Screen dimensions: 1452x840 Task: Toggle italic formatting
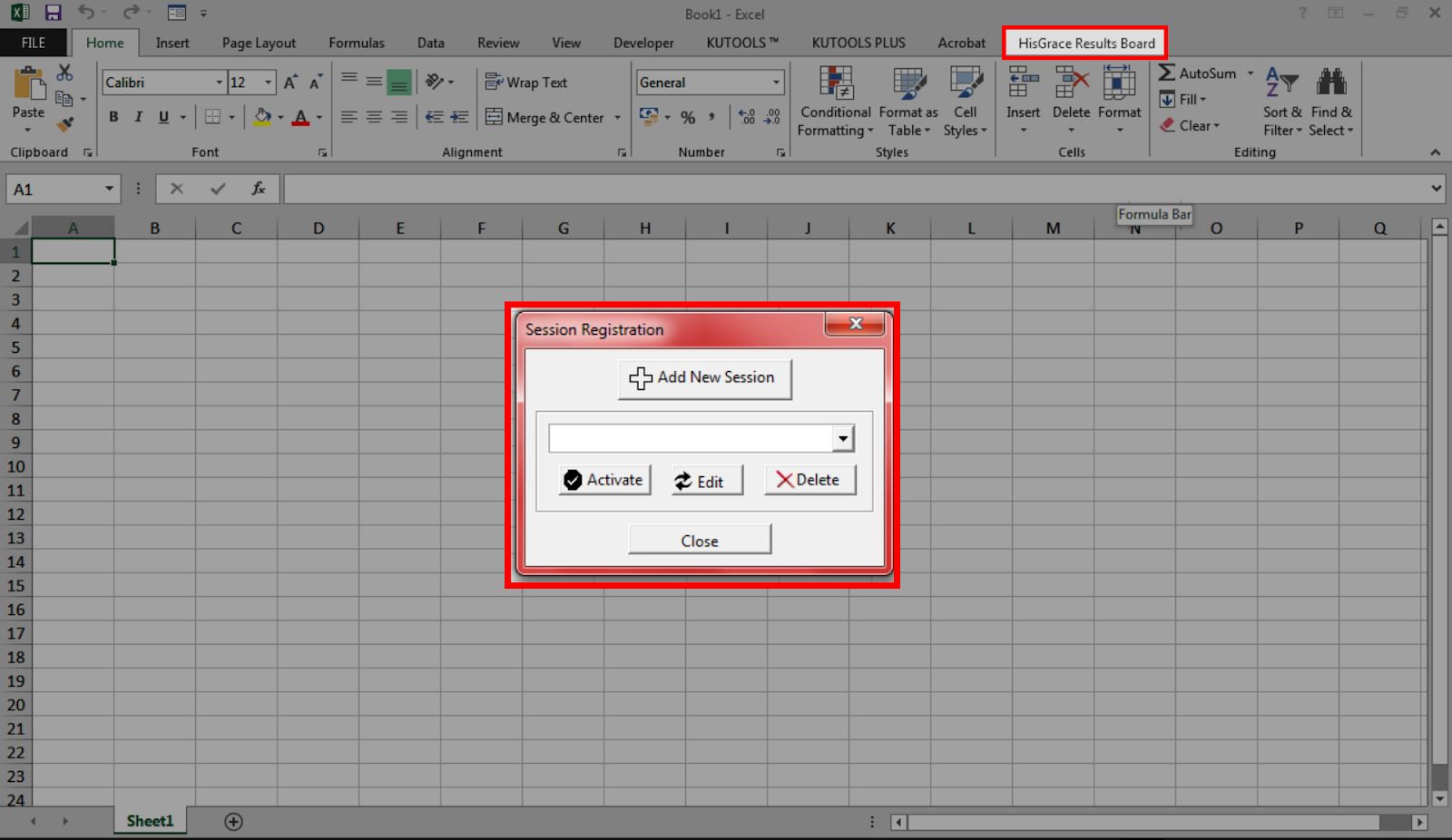138,116
